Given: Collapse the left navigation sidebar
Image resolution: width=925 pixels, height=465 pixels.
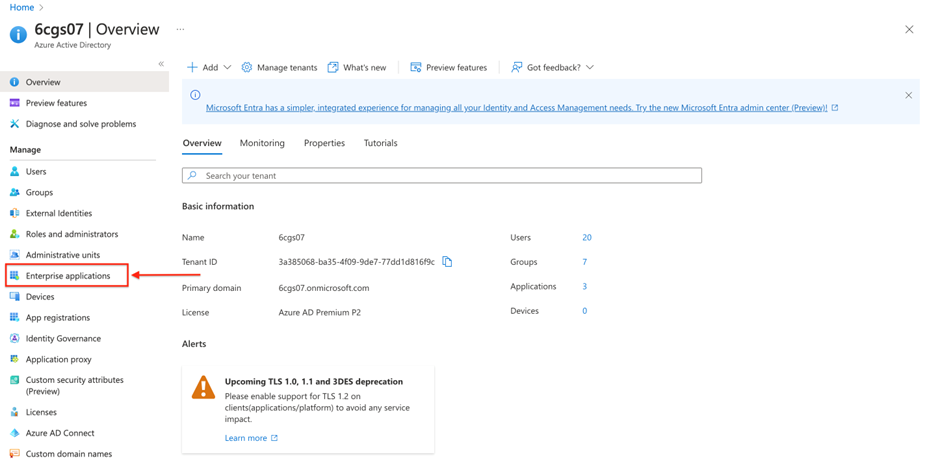Looking at the screenshot, I should point(161,64).
